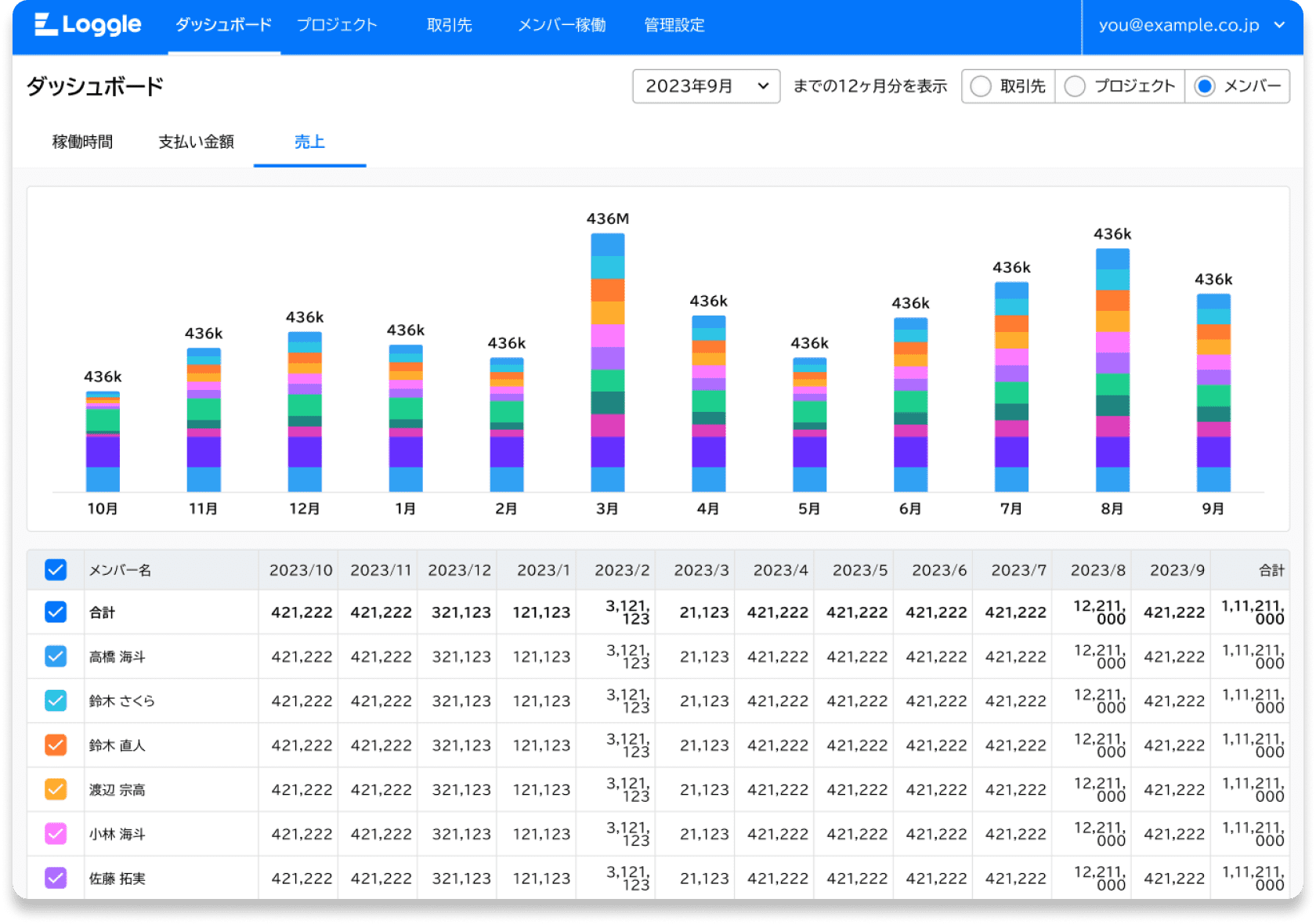
Task: Uncheck 高橋 海斗 checkbox
Action: [x=56, y=656]
